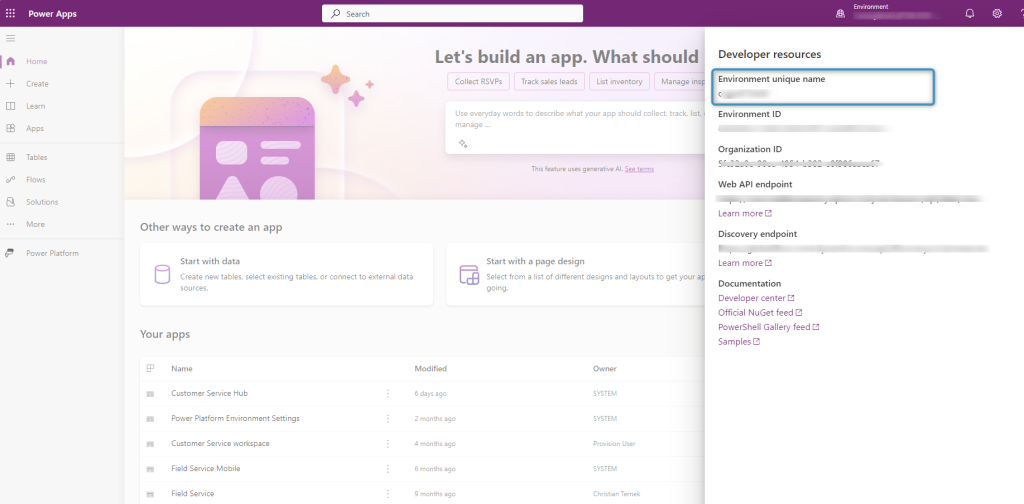
Task: Select the Track sales leads suggestion
Action: point(549,82)
